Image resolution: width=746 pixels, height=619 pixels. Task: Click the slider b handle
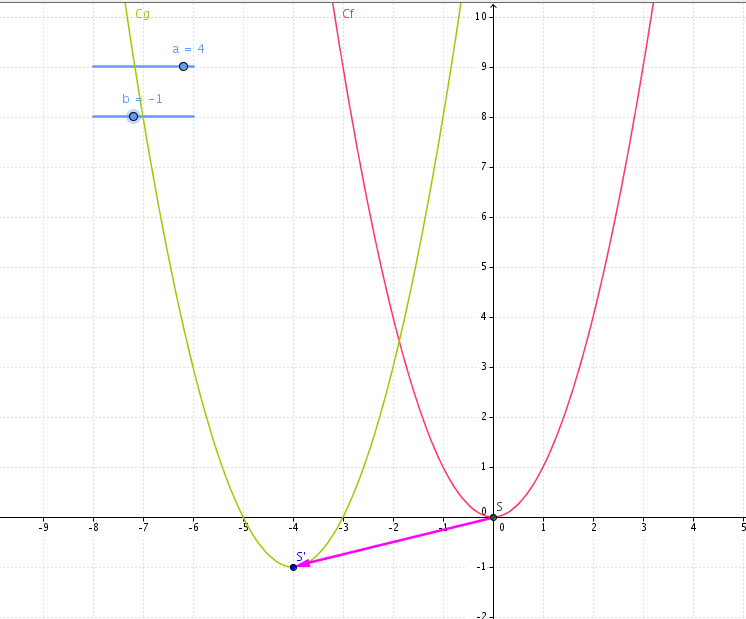[x=133, y=116]
